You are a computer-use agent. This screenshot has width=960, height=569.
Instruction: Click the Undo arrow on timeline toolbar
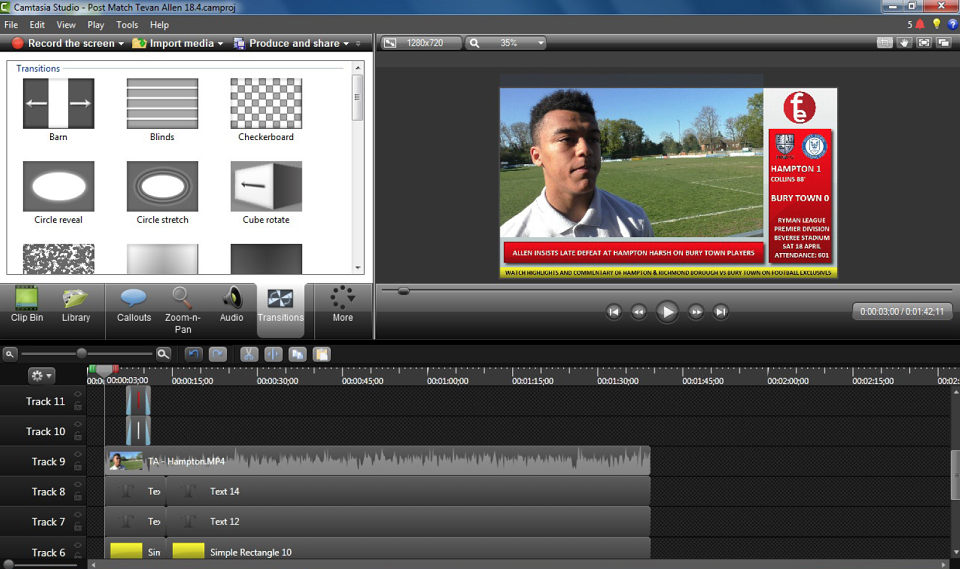tap(193, 354)
